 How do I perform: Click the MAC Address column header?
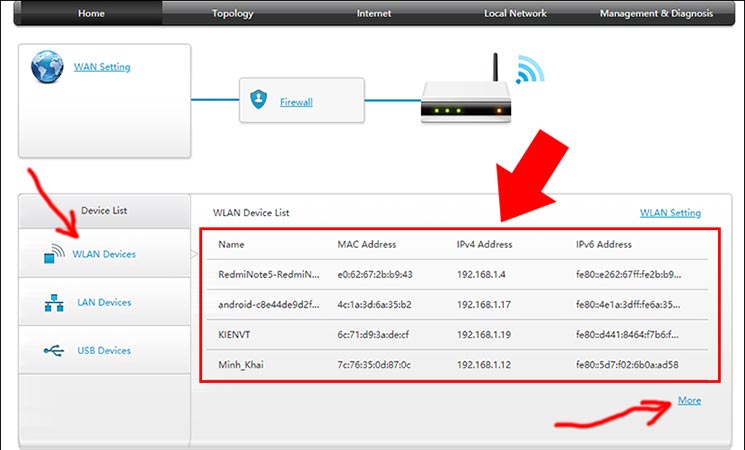[x=367, y=244]
